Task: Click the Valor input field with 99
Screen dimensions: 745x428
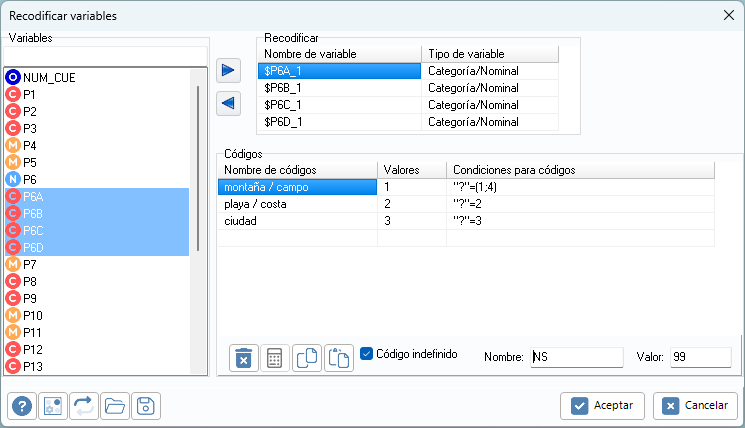Action: click(700, 357)
